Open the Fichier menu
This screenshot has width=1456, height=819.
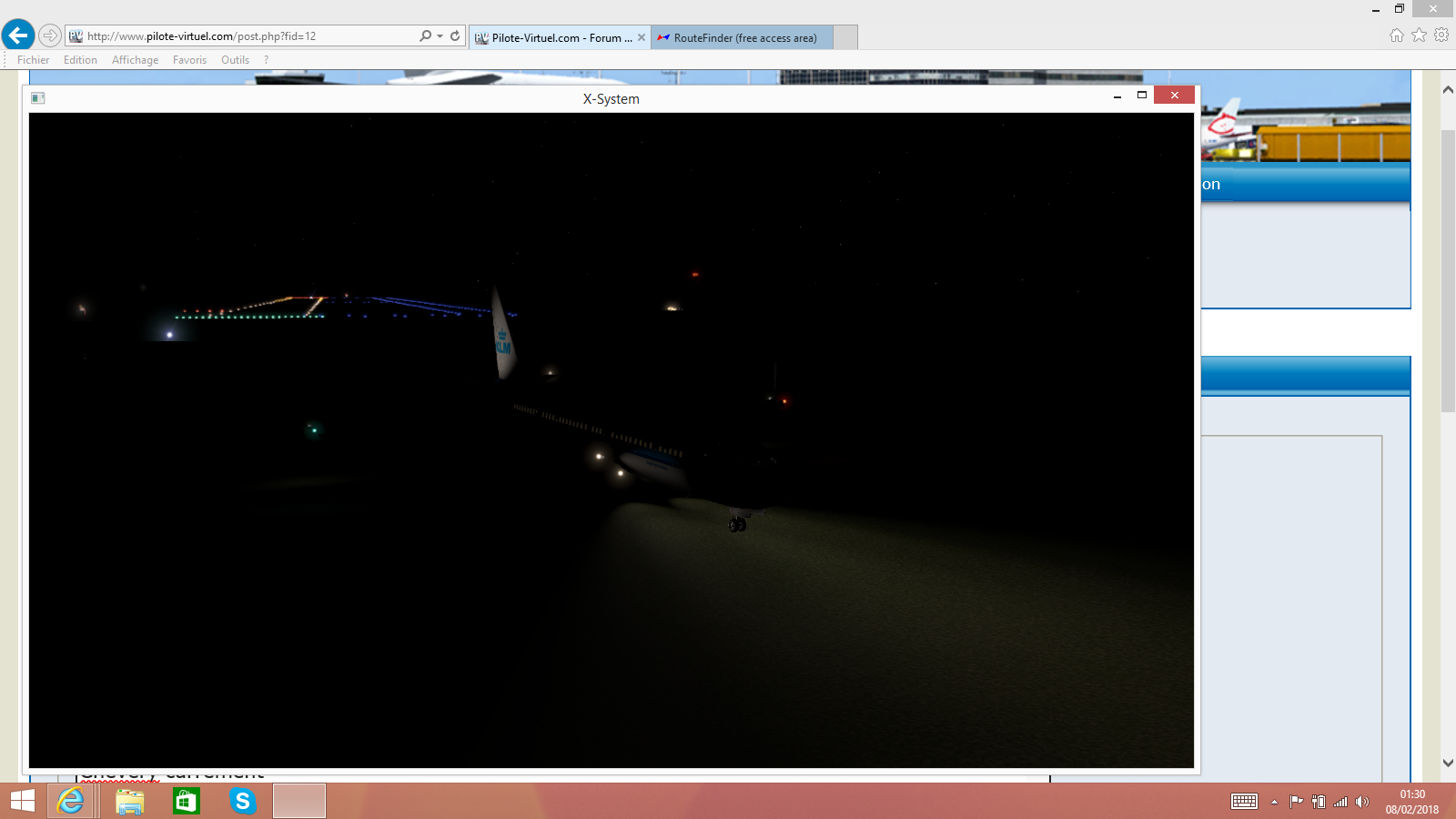34,60
